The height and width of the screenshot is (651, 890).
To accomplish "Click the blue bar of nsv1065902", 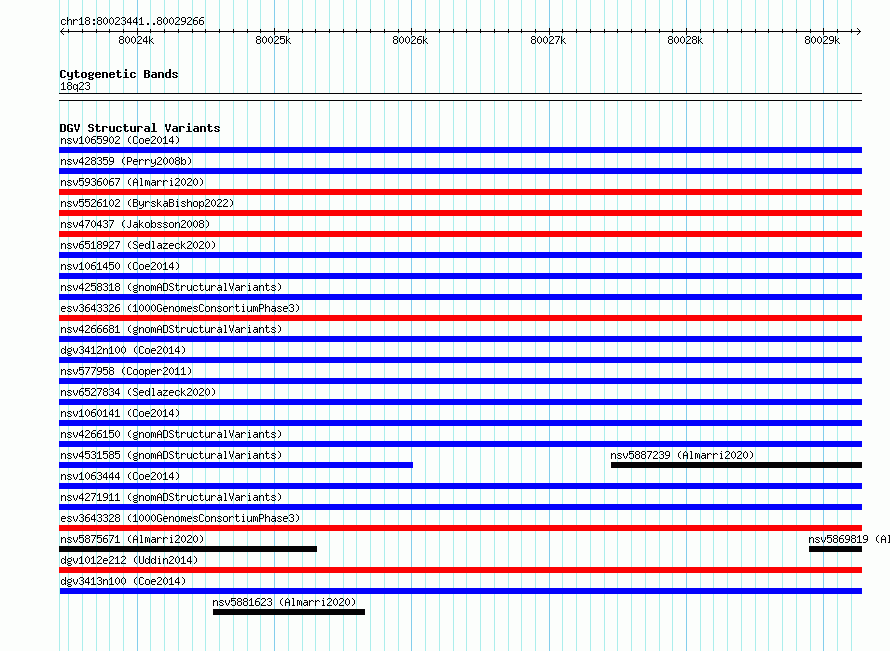I will click(460, 150).
